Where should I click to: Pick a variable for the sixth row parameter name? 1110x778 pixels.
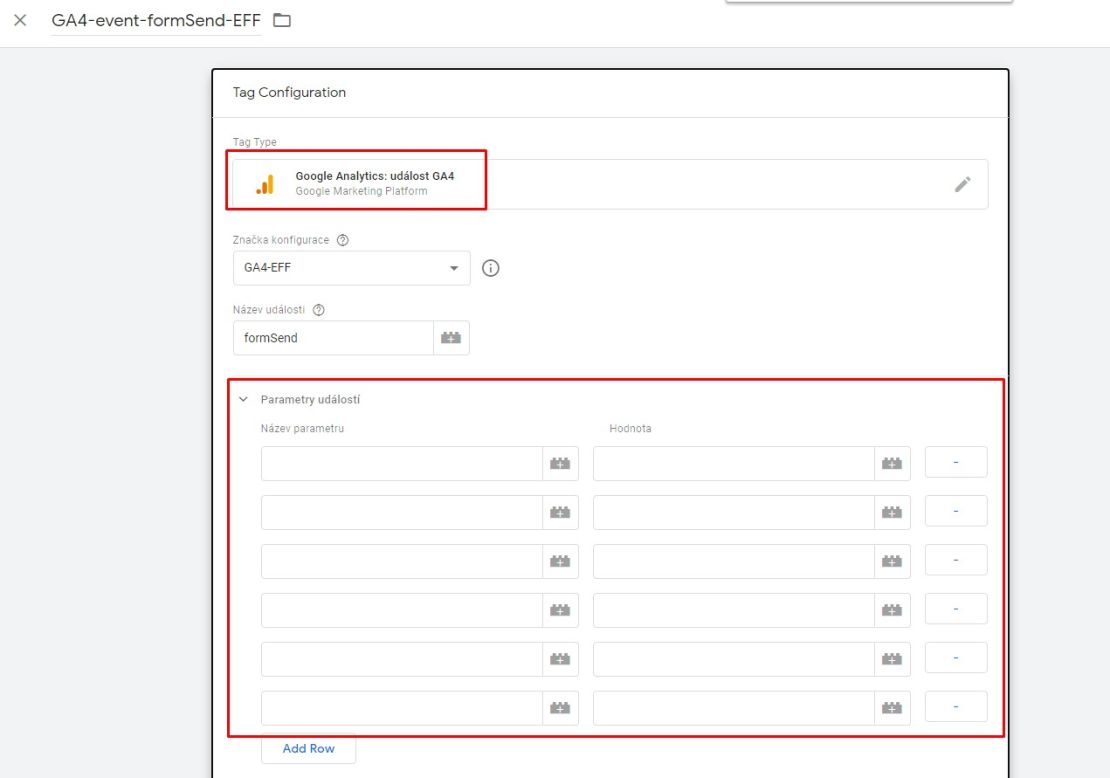click(560, 707)
